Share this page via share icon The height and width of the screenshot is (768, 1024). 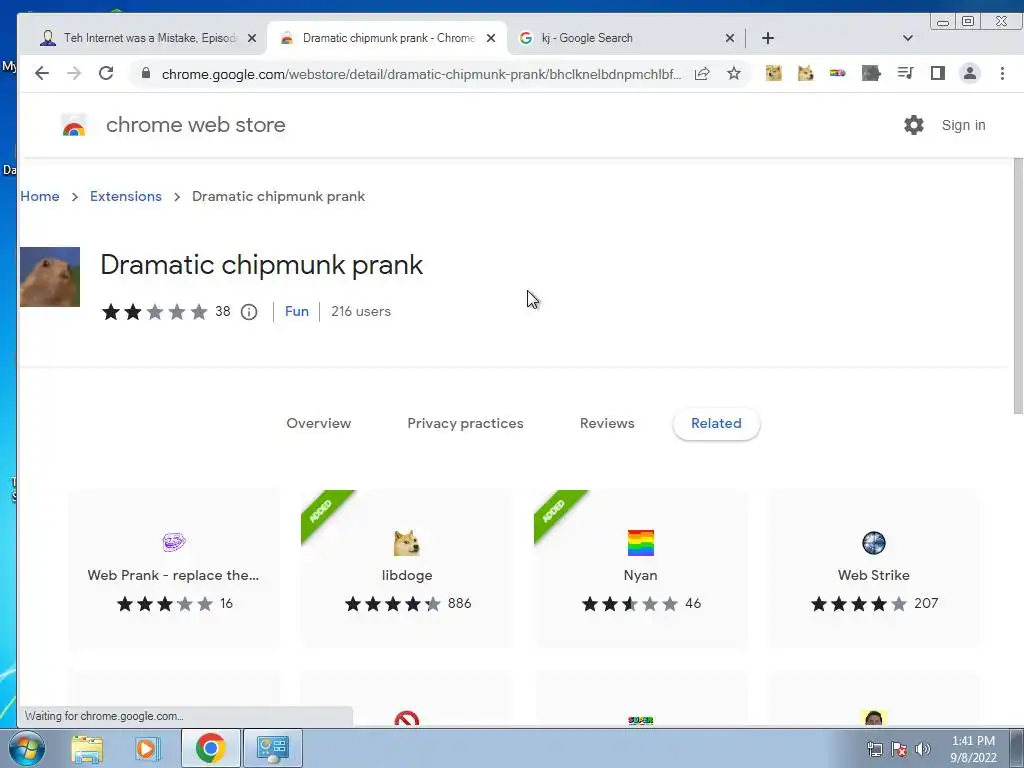pyautogui.click(x=702, y=73)
